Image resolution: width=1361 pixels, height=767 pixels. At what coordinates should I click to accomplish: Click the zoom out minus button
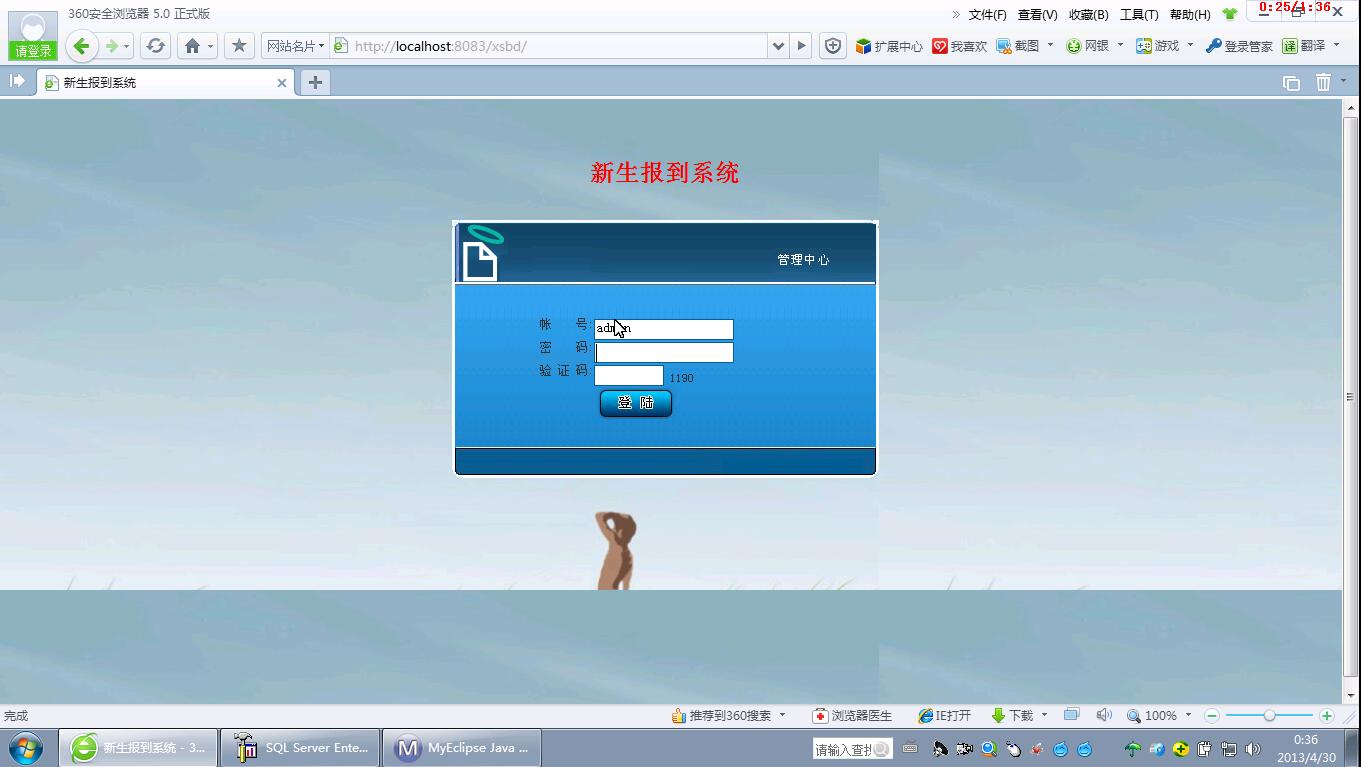click(1212, 716)
